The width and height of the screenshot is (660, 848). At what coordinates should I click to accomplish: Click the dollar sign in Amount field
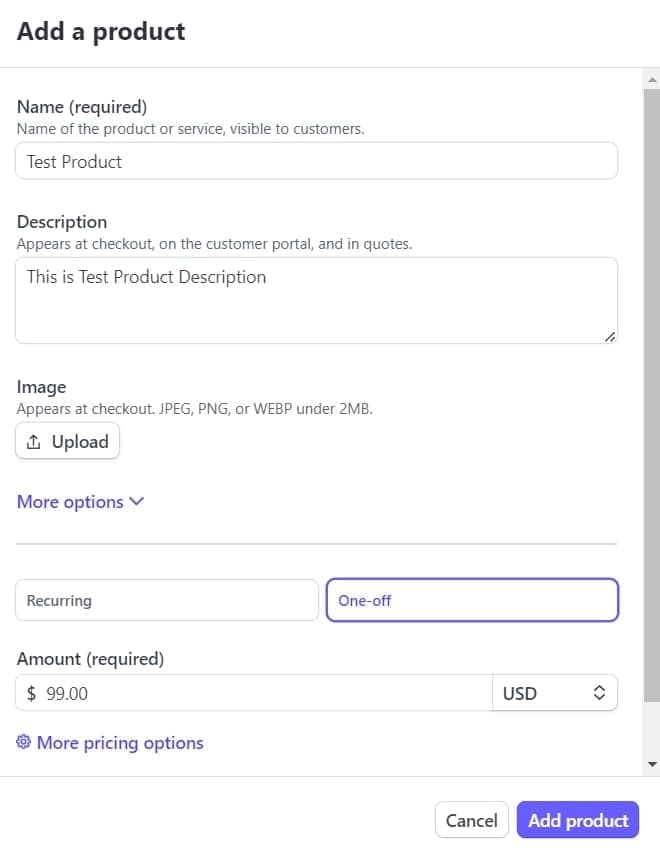[x=32, y=693]
